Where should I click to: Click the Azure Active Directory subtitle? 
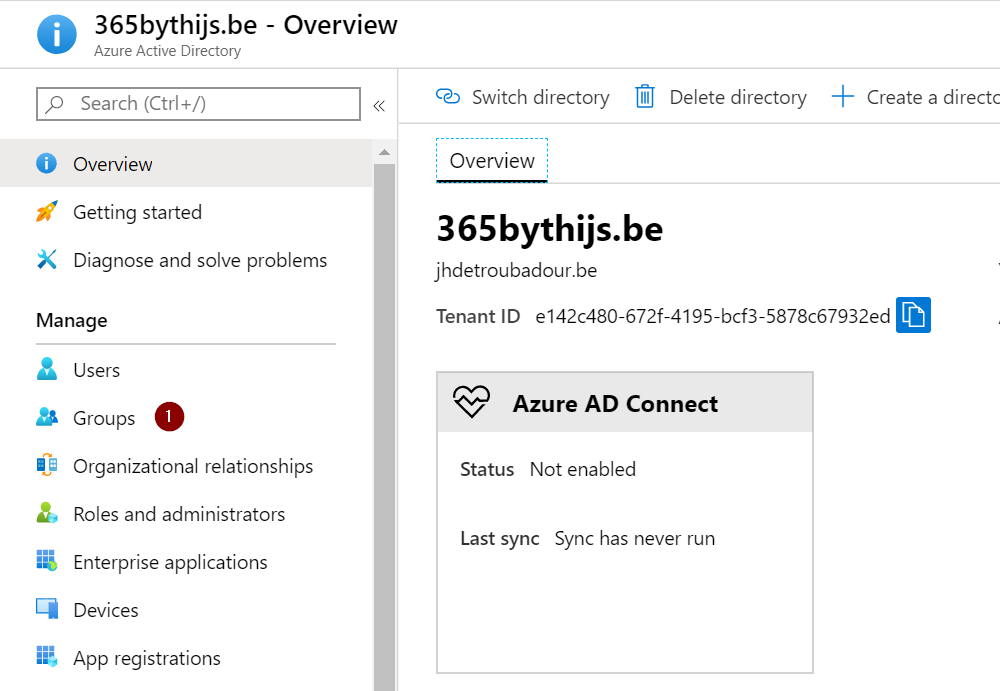[167, 51]
